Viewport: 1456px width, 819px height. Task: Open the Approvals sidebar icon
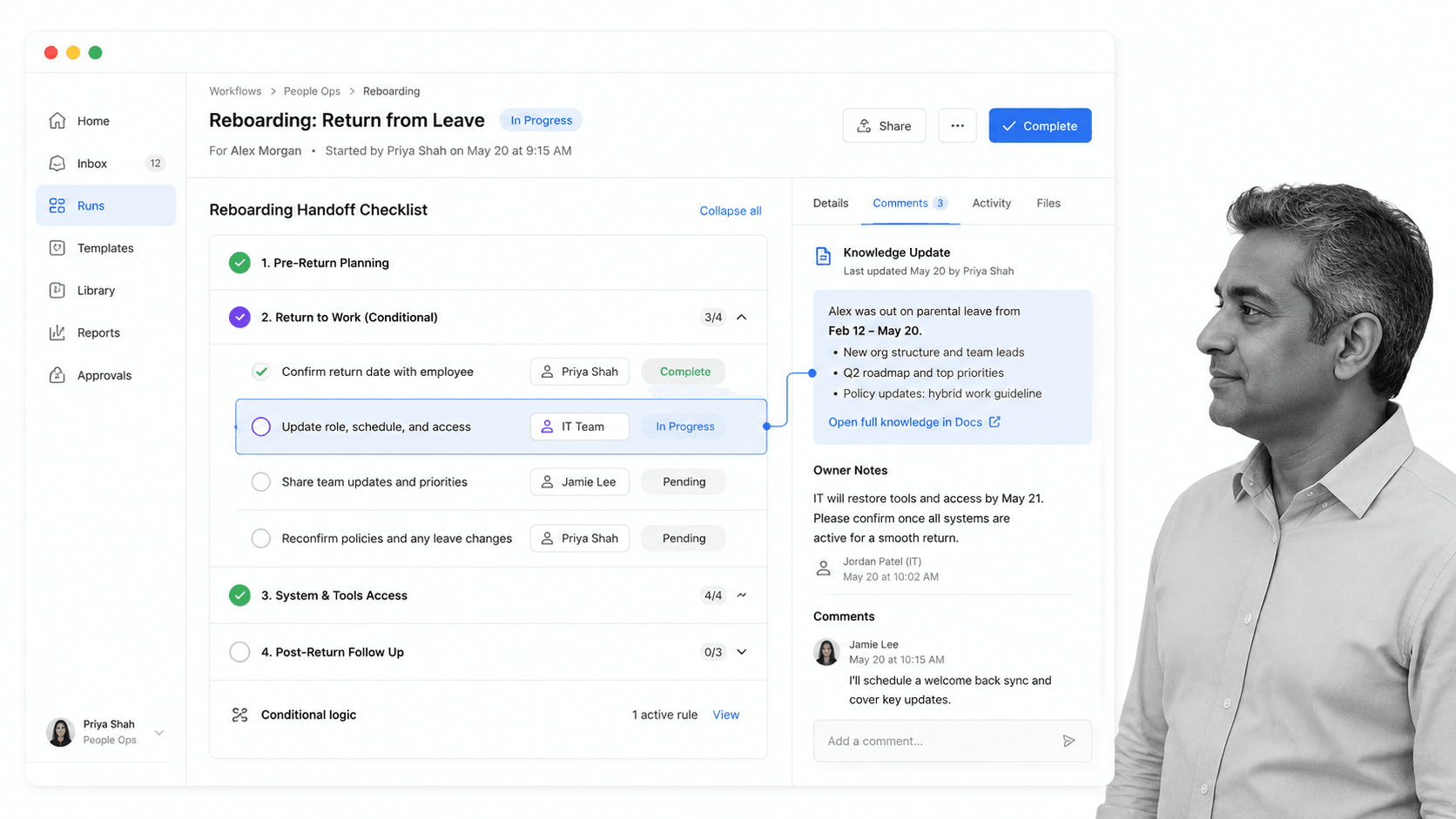(x=57, y=375)
